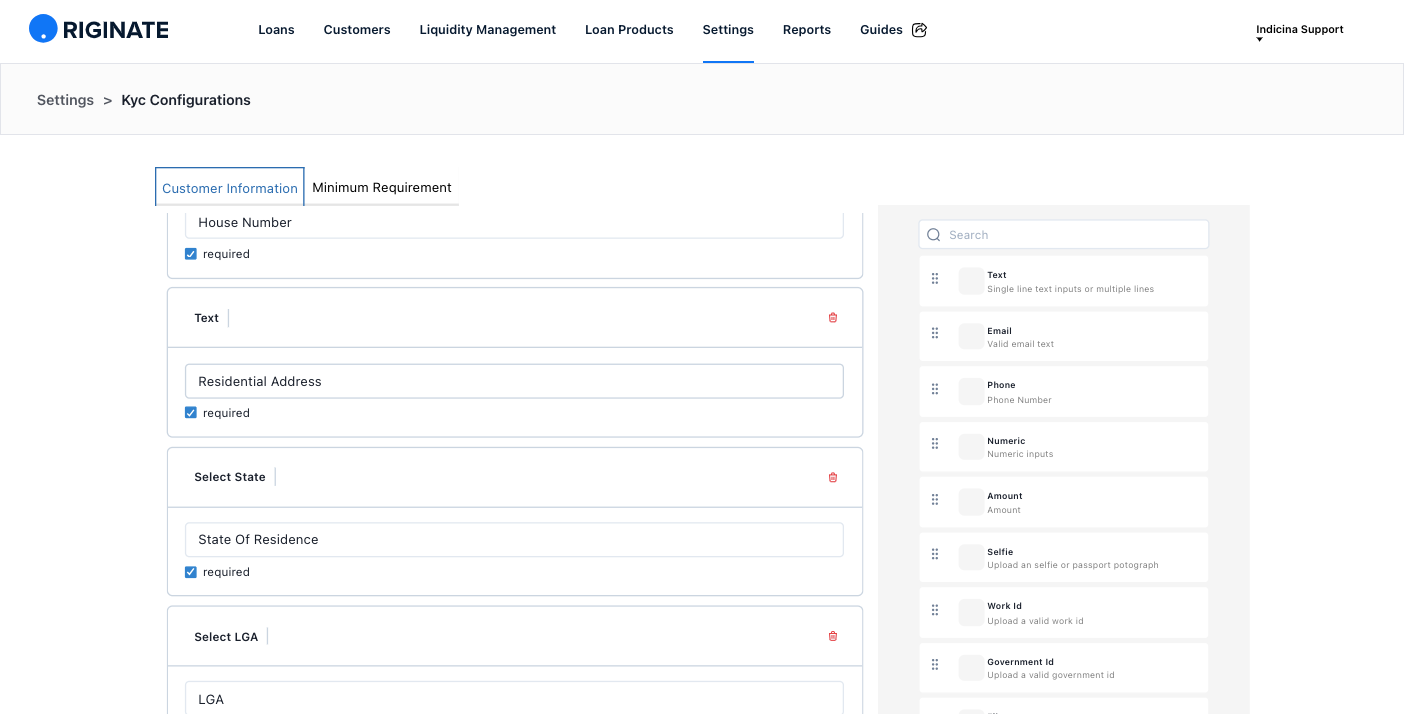Image resolution: width=1404 pixels, height=714 pixels.
Task: Select the Email component name
Action: [999, 331]
